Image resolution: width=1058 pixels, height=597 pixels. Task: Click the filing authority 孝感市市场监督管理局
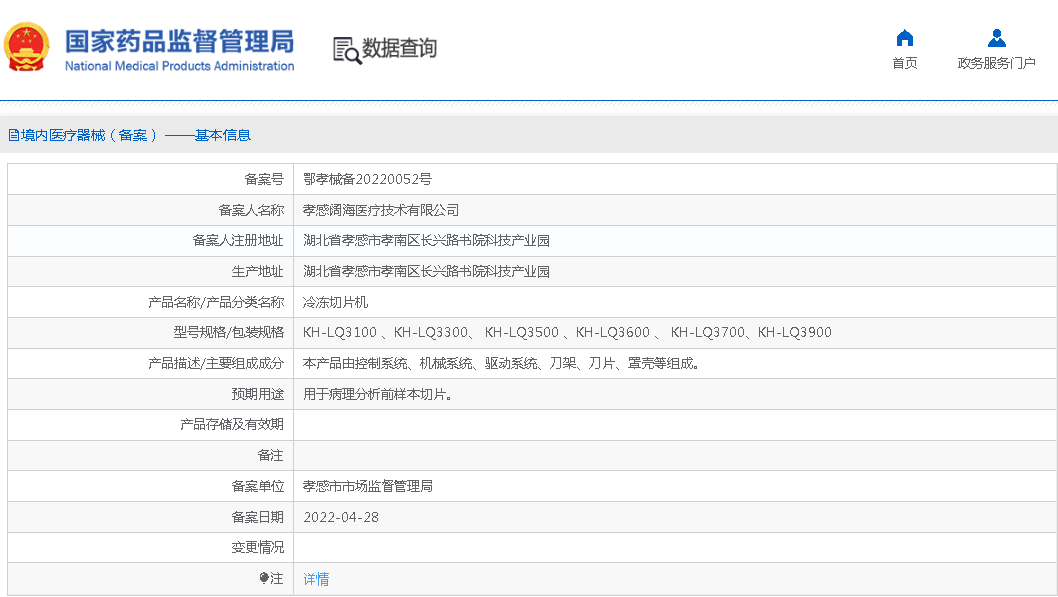(367, 486)
